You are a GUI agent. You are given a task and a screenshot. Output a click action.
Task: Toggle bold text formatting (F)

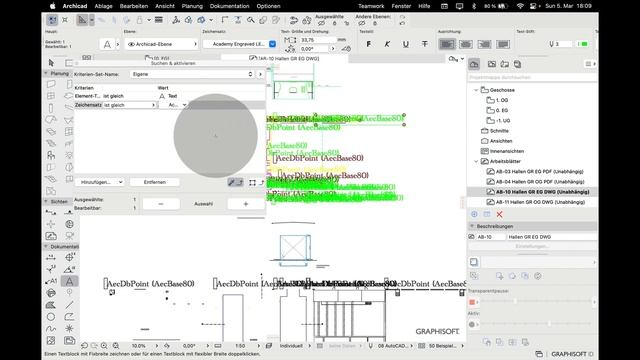coord(369,44)
